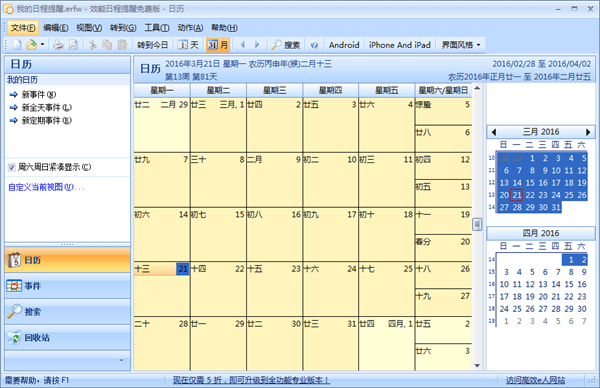Viewport: 600px width, 388px height.
Task: Click week number 13 in mini calendar
Action: pyautogui.click(x=491, y=195)
